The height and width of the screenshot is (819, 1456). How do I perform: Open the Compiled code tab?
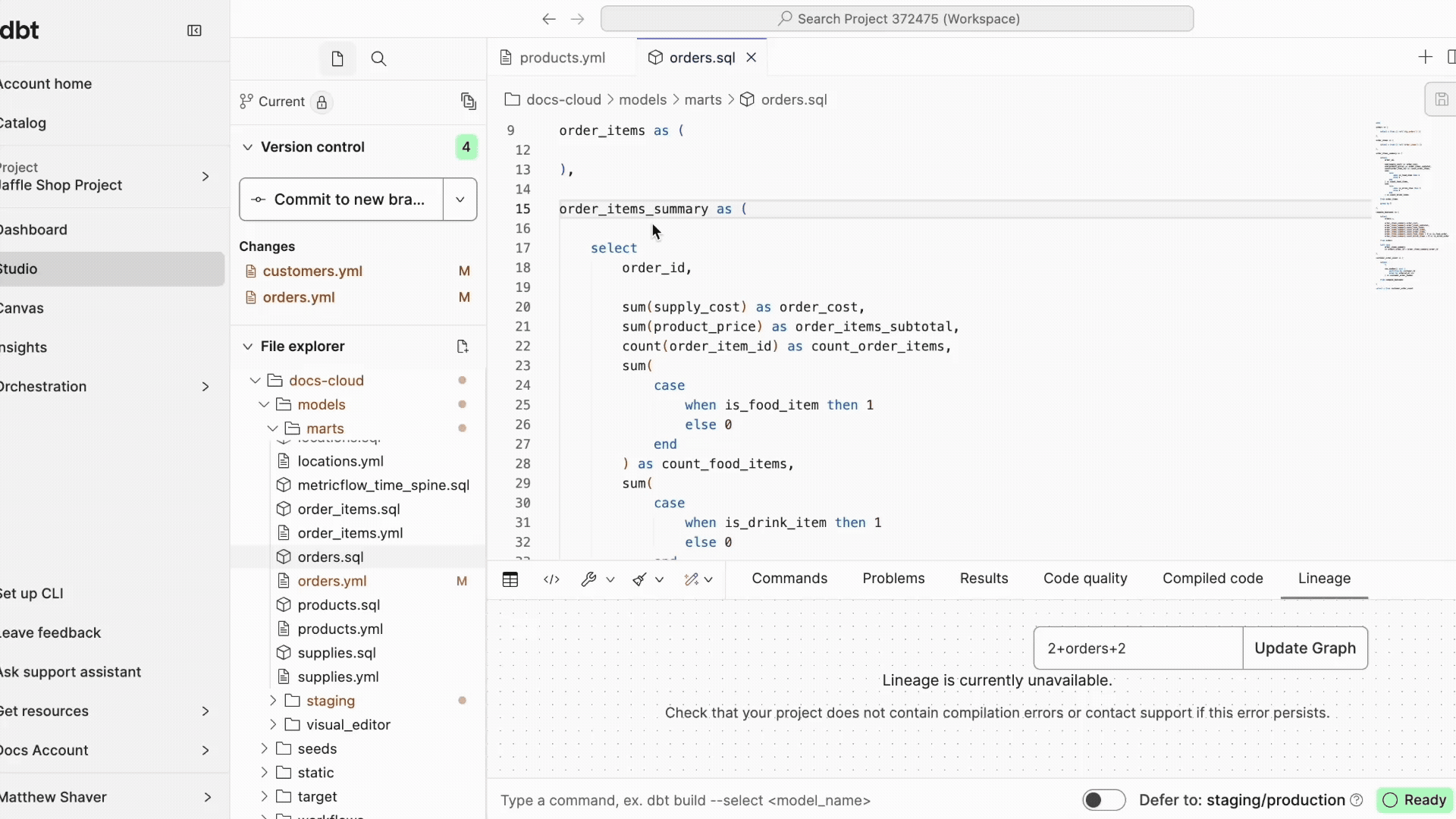1212,579
